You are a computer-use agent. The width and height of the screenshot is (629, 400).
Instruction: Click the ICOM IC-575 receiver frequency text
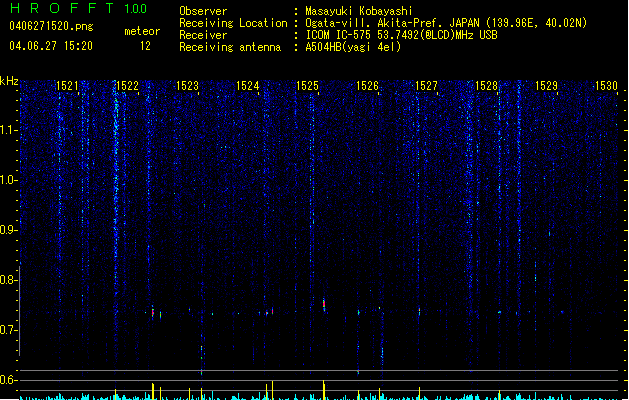click(401, 35)
